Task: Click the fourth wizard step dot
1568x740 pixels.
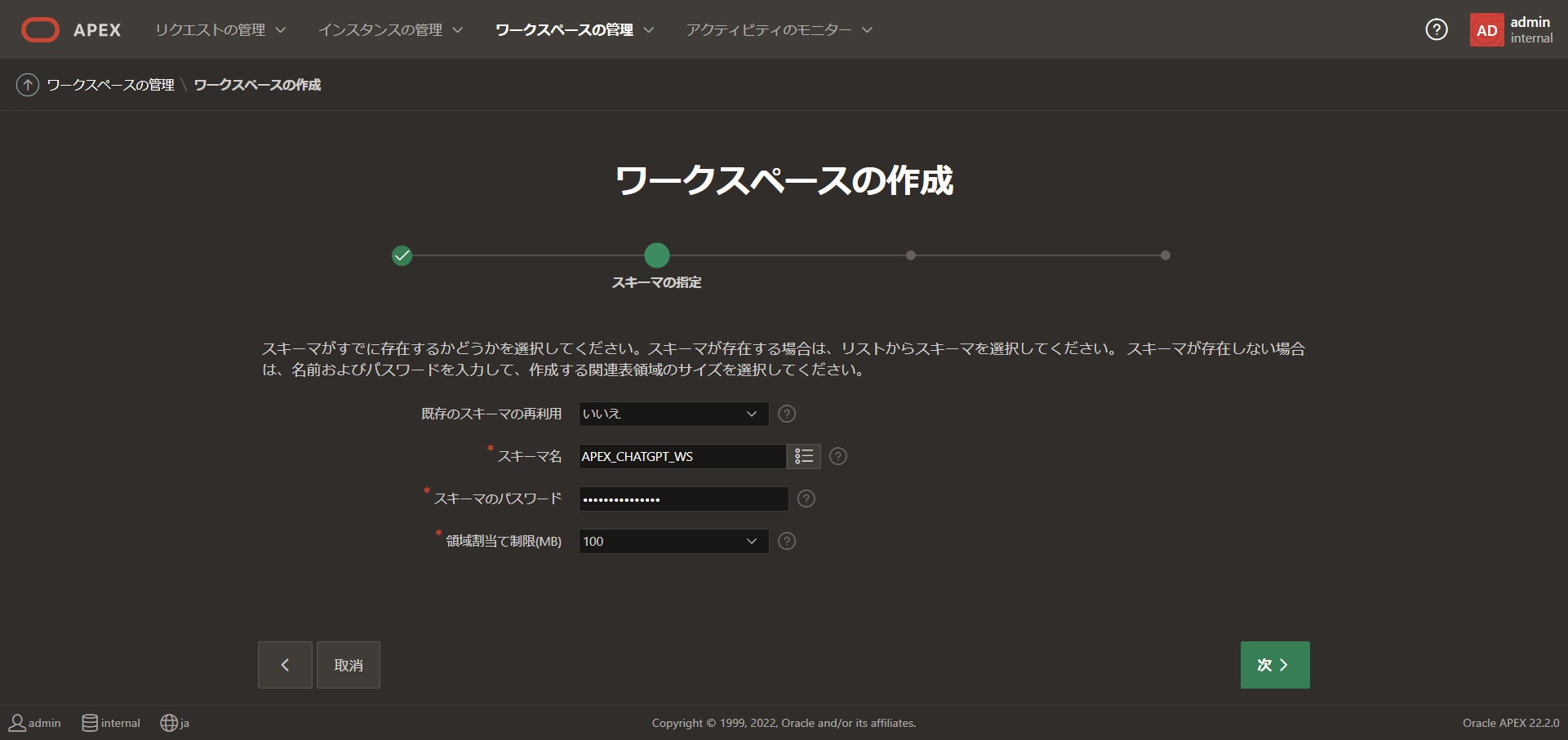Action: coord(1166,255)
